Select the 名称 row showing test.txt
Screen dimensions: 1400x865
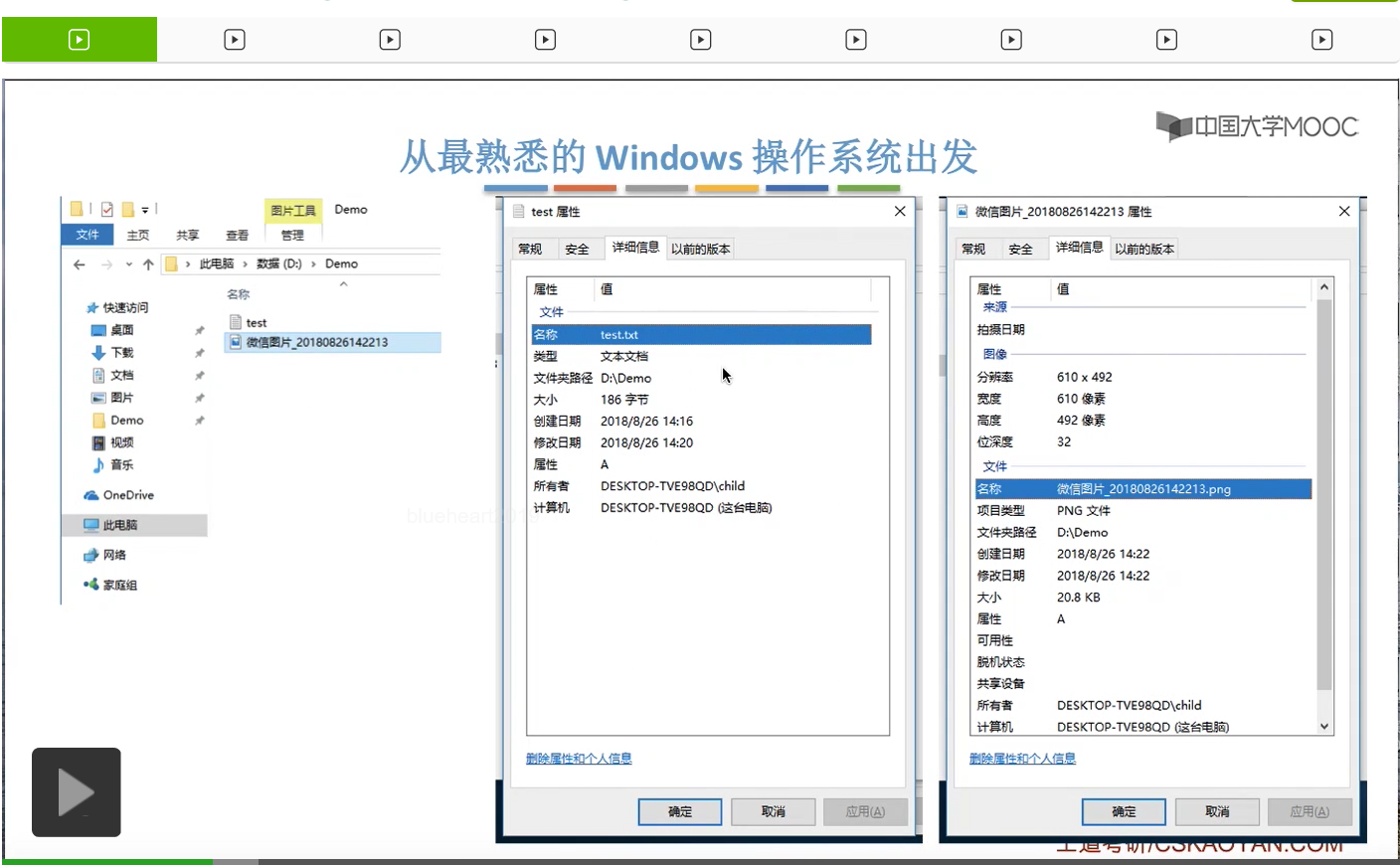coord(701,335)
